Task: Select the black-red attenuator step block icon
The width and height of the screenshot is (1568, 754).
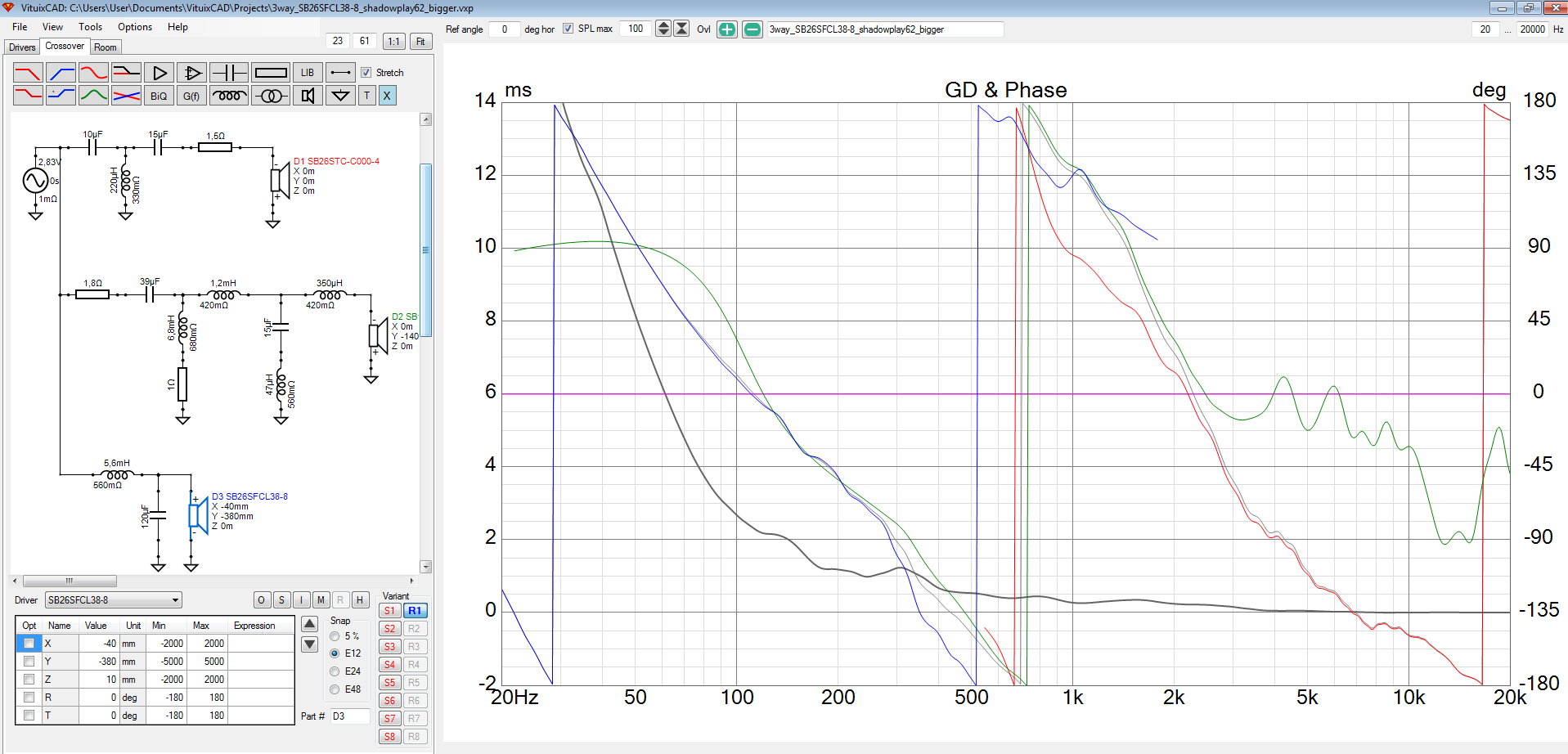Action: [x=126, y=73]
